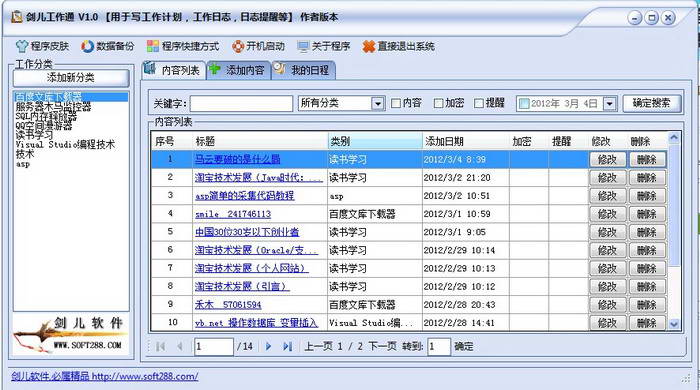Click 确定搜索 search button

(x=652, y=103)
